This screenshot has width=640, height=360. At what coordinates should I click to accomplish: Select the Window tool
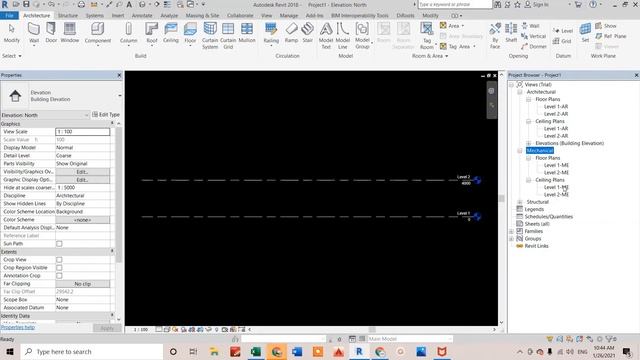click(70, 33)
